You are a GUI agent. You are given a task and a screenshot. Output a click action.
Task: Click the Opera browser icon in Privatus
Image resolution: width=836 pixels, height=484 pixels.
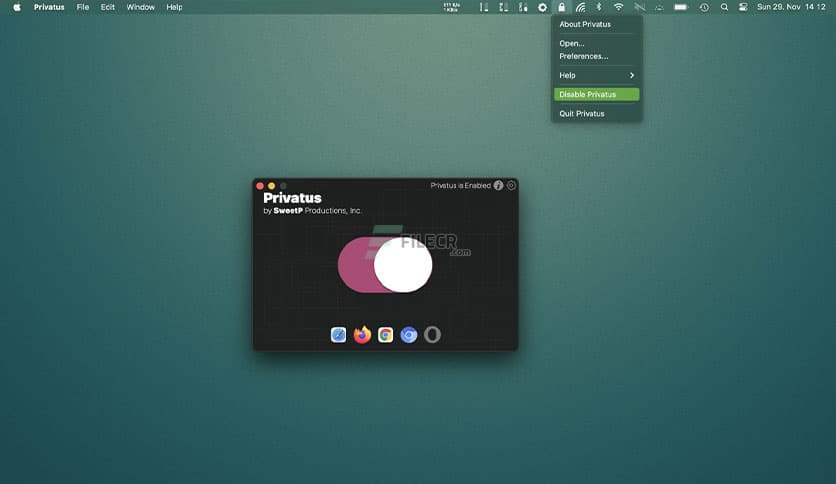432,335
